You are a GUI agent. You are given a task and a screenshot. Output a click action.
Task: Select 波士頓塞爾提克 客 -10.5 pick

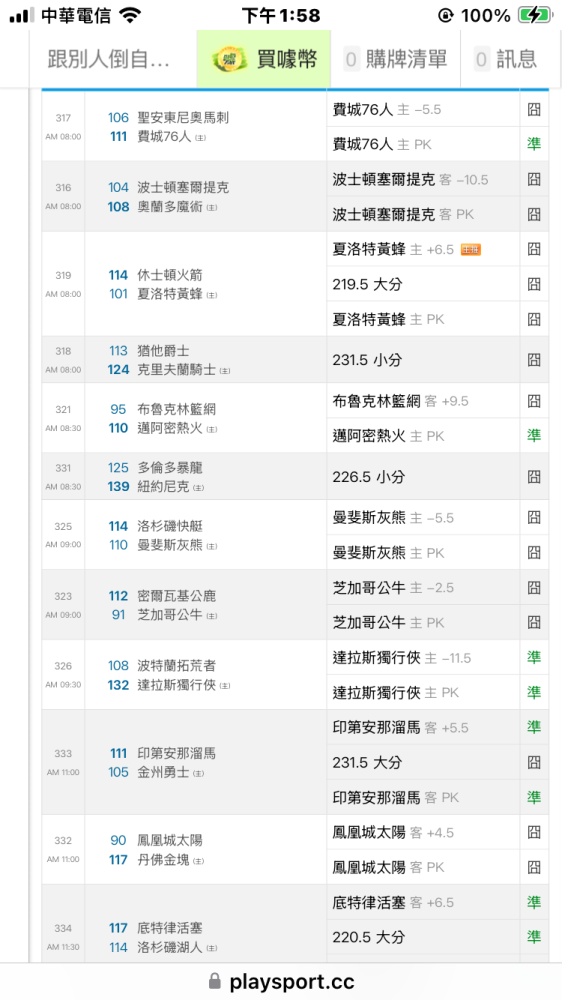pos(424,179)
